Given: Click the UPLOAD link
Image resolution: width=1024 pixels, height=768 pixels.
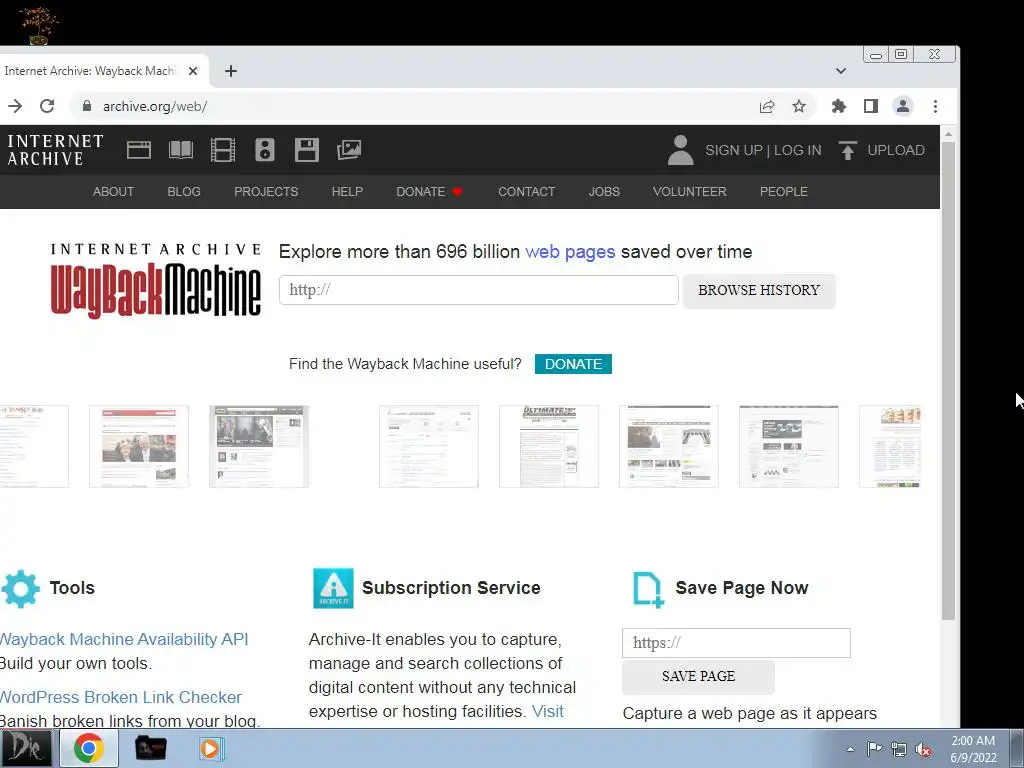Looking at the screenshot, I should tap(895, 150).
